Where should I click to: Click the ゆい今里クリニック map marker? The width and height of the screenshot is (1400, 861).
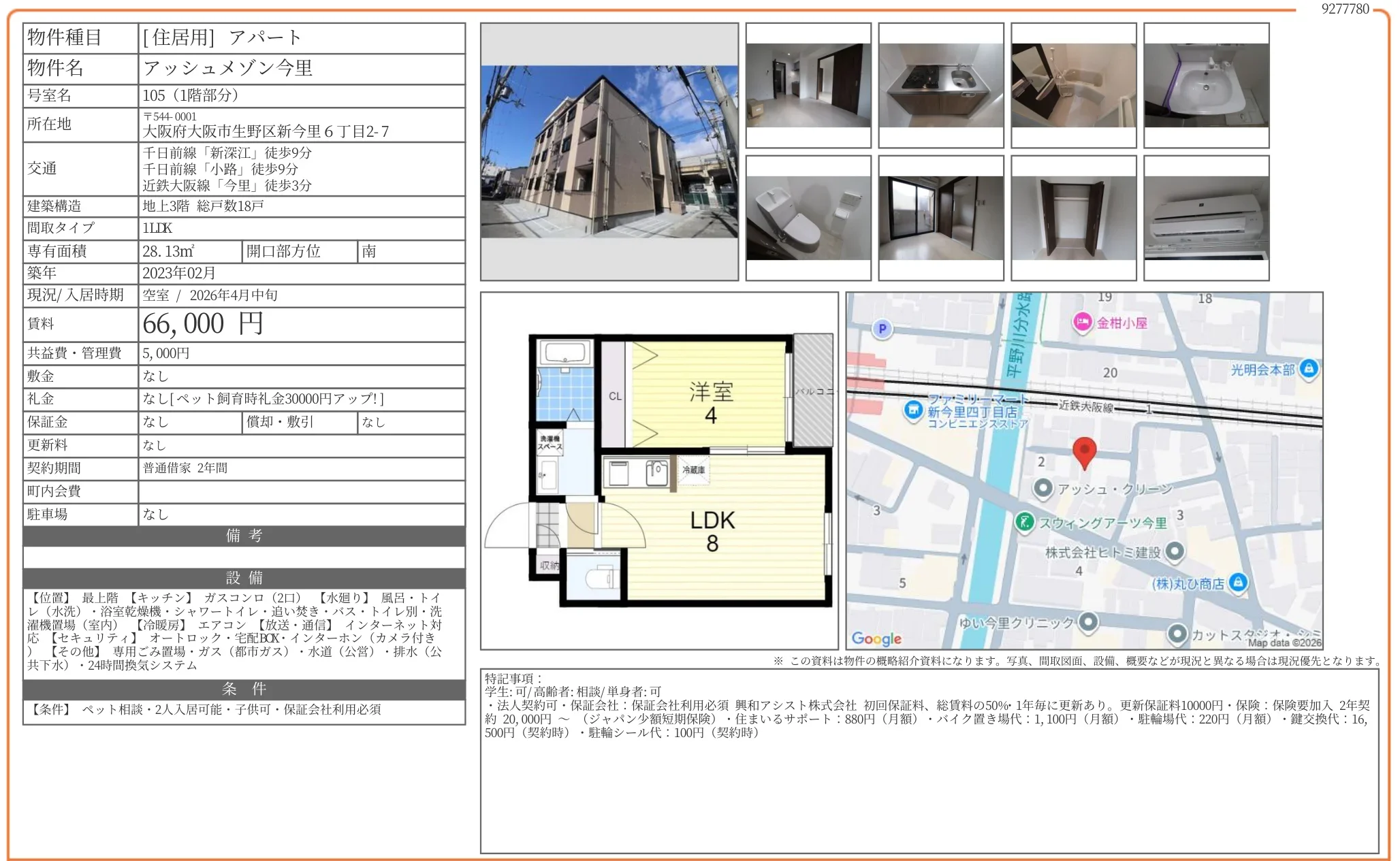pos(1088,621)
